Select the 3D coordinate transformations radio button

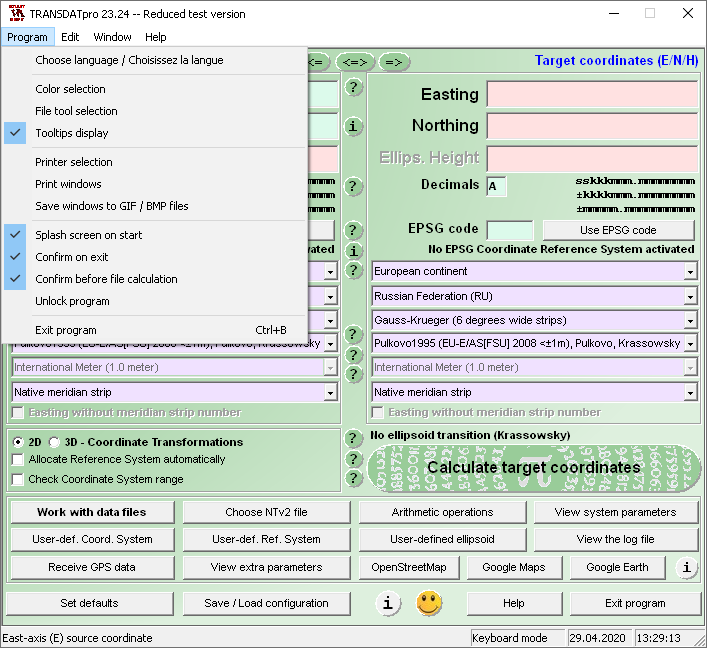click(54, 442)
